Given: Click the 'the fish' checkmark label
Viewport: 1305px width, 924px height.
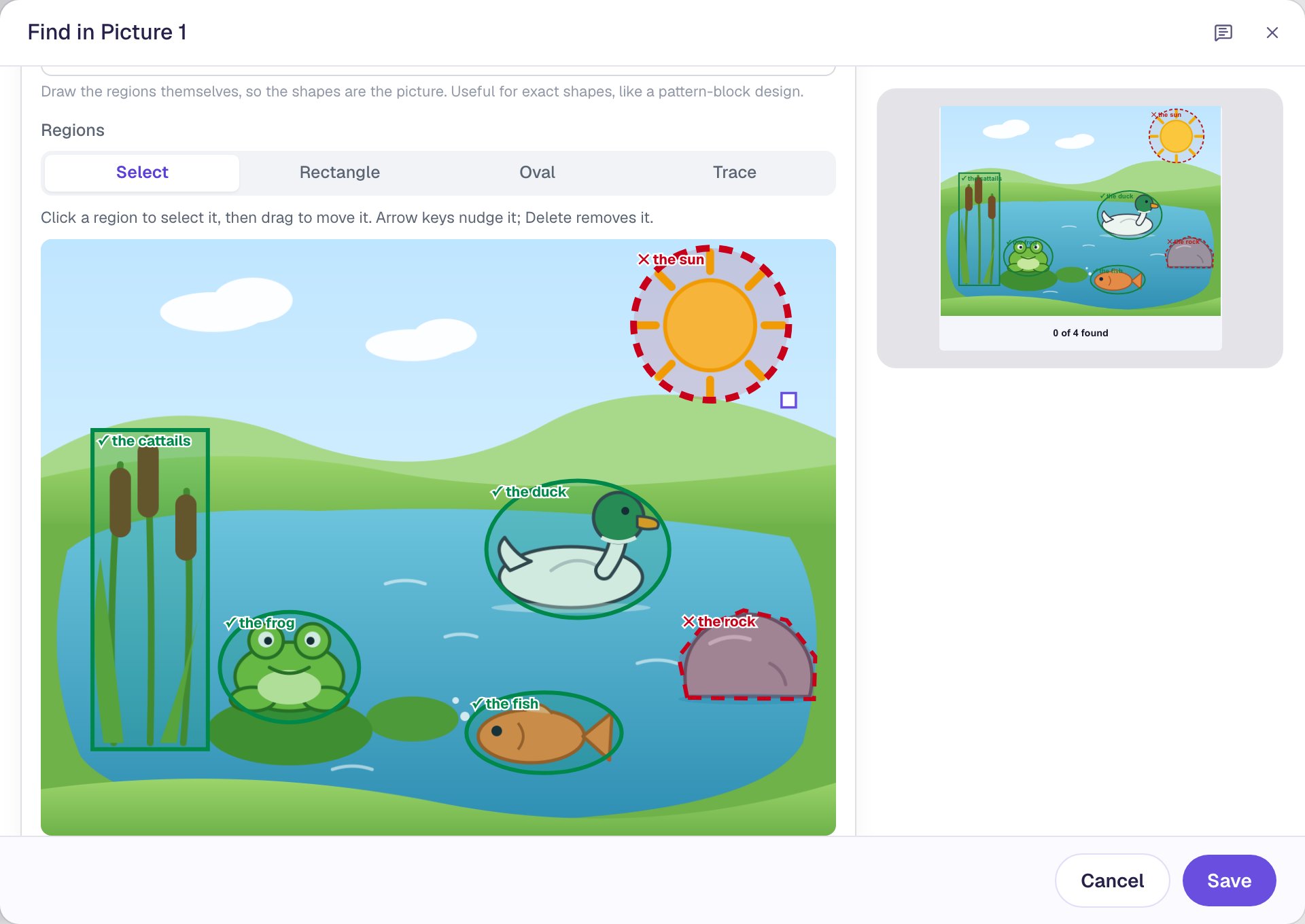Looking at the screenshot, I should (505, 704).
